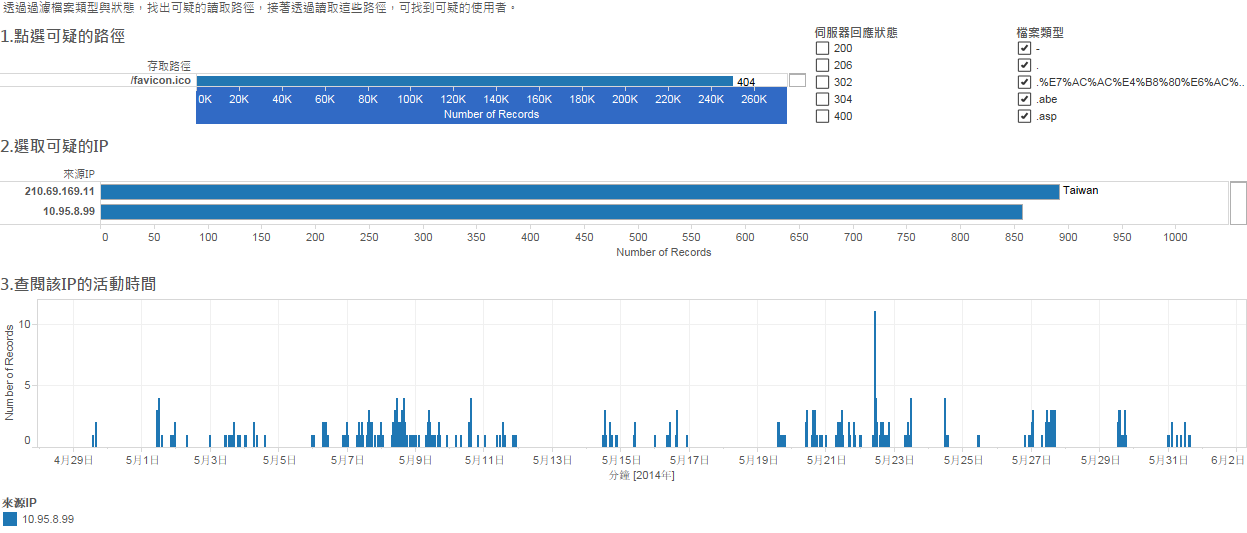Click the 10.95.8.99 legend entry text

(x=48, y=520)
